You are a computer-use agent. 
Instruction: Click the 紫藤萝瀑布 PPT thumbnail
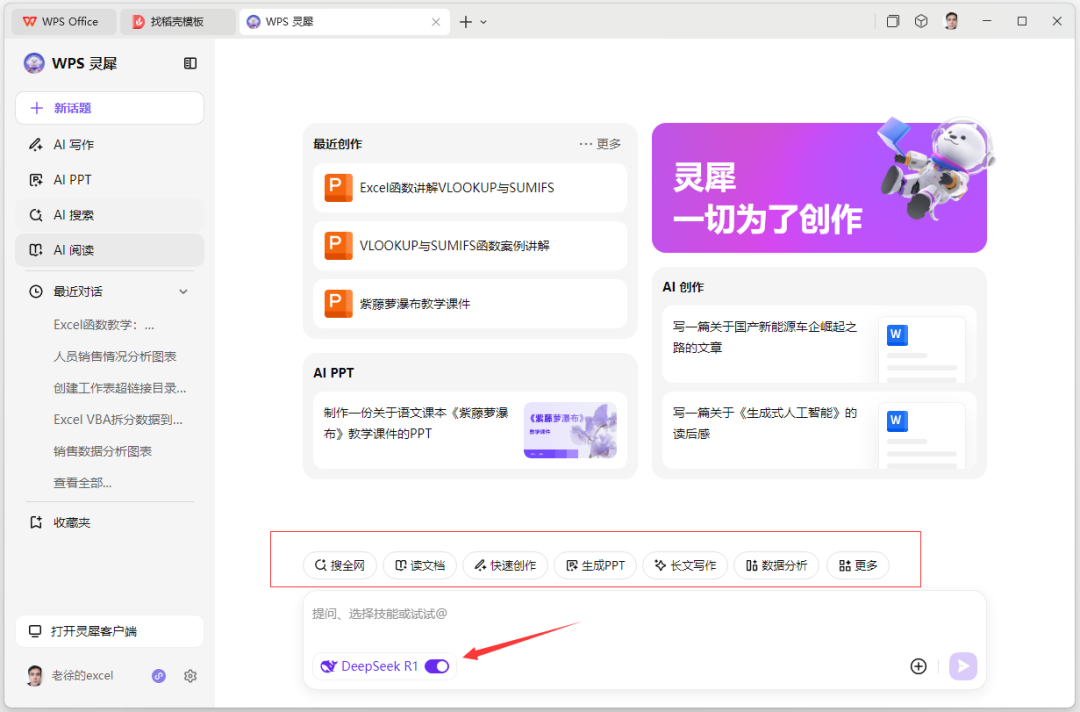pos(570,430)
